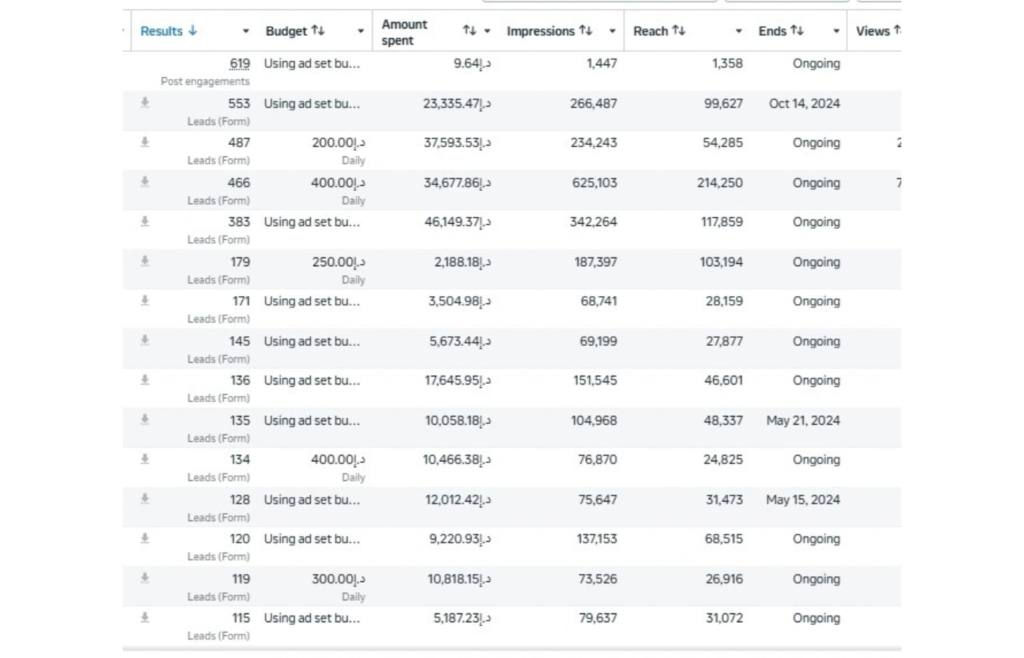Sort by the Budget column arrows icon

click(x=318, y=31)
